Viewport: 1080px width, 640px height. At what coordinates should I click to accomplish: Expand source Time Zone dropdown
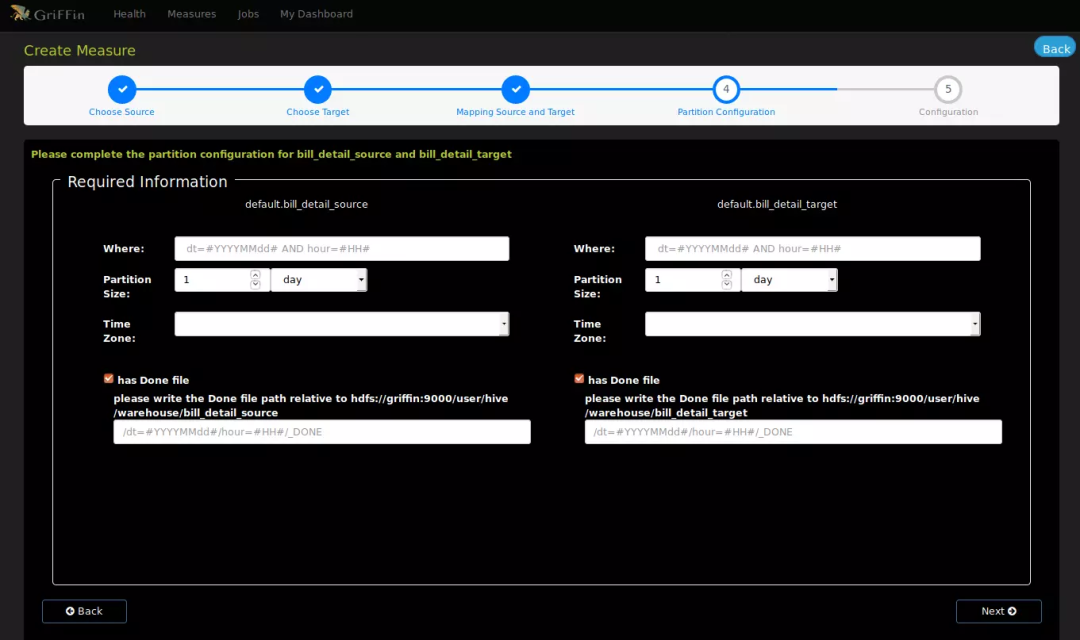coord(342,324)
